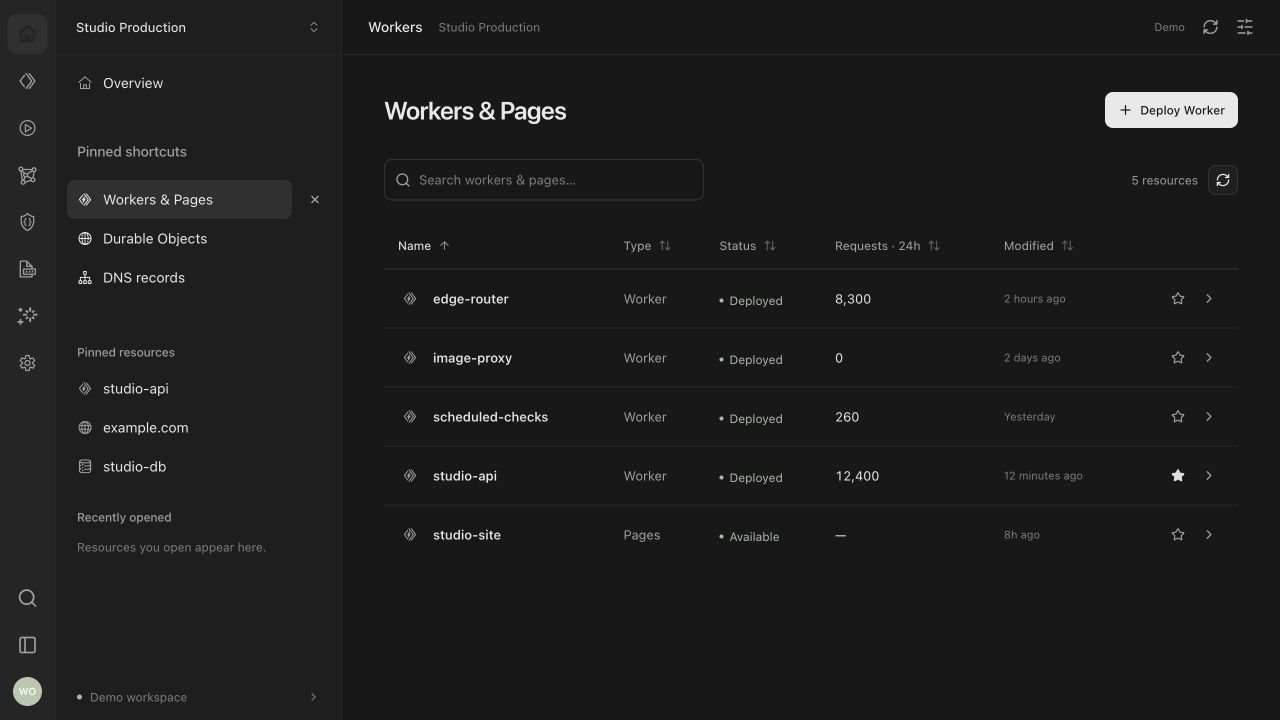Click the network nodes icon in the left rail

click(27, 175)
